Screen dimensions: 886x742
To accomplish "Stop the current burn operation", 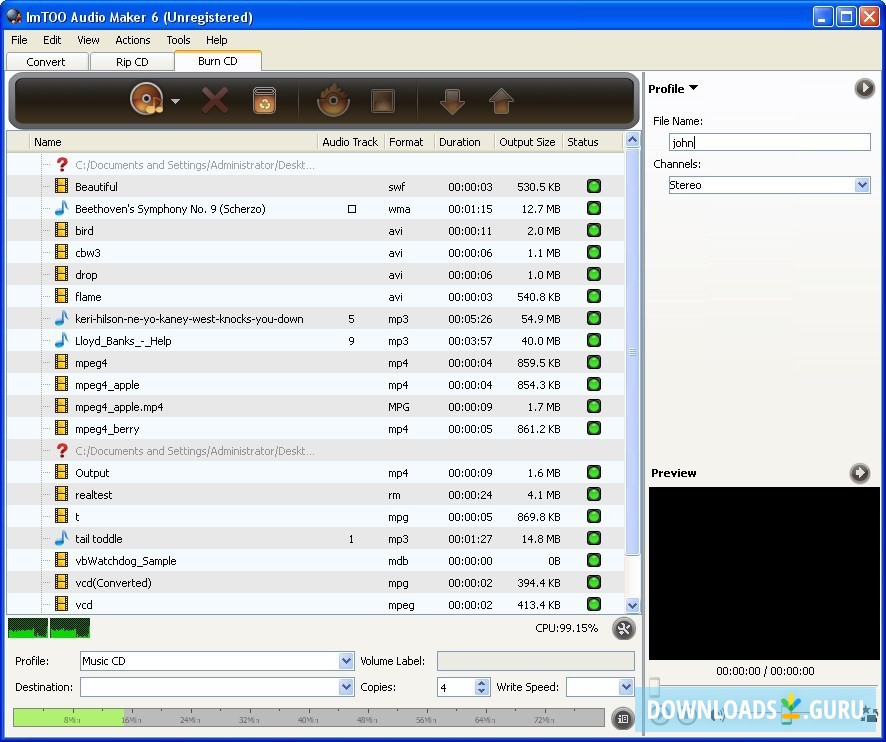I will [x=383, y=100].
